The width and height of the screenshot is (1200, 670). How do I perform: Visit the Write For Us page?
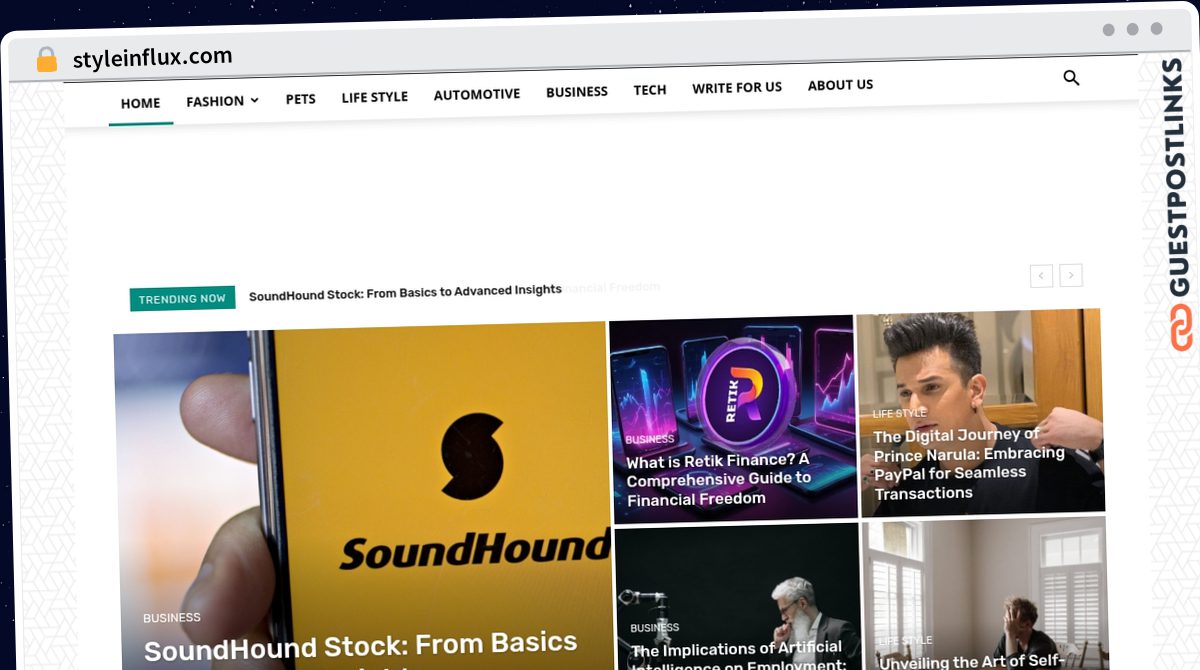coord(737,88)
